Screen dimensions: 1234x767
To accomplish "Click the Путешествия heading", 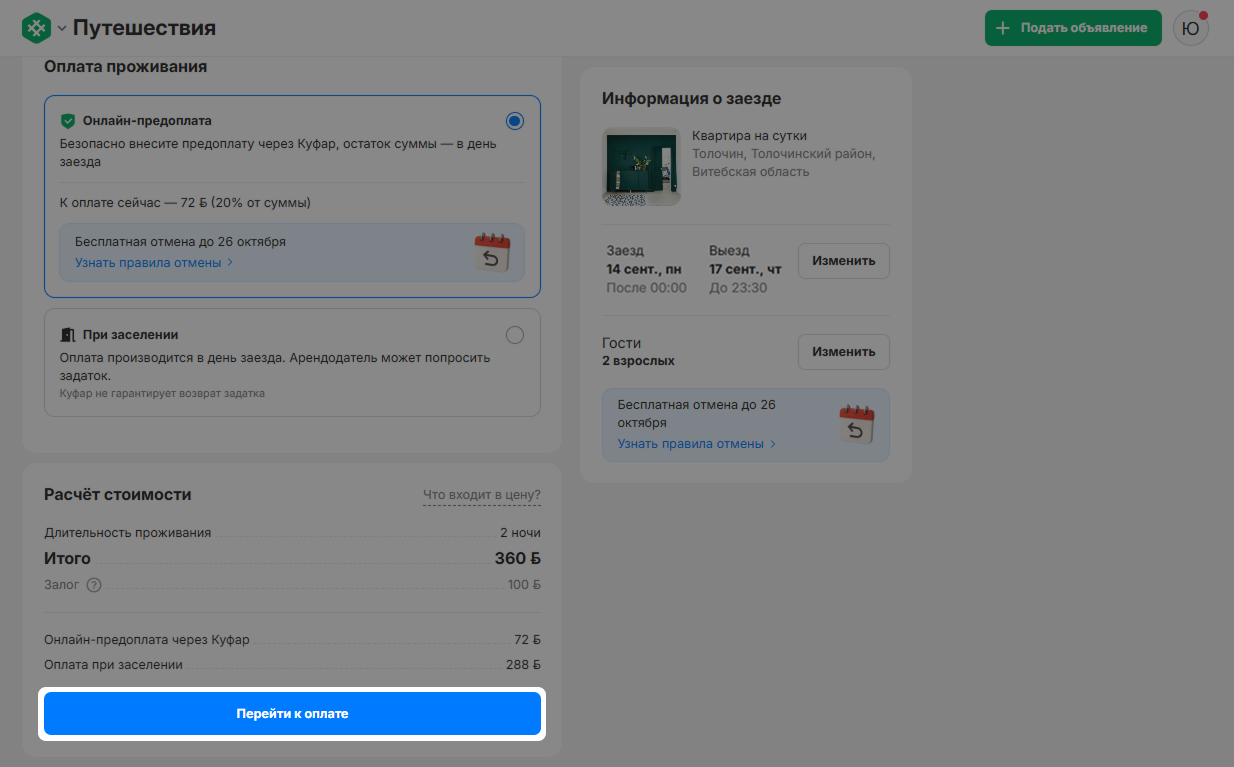I will [144, 28].
